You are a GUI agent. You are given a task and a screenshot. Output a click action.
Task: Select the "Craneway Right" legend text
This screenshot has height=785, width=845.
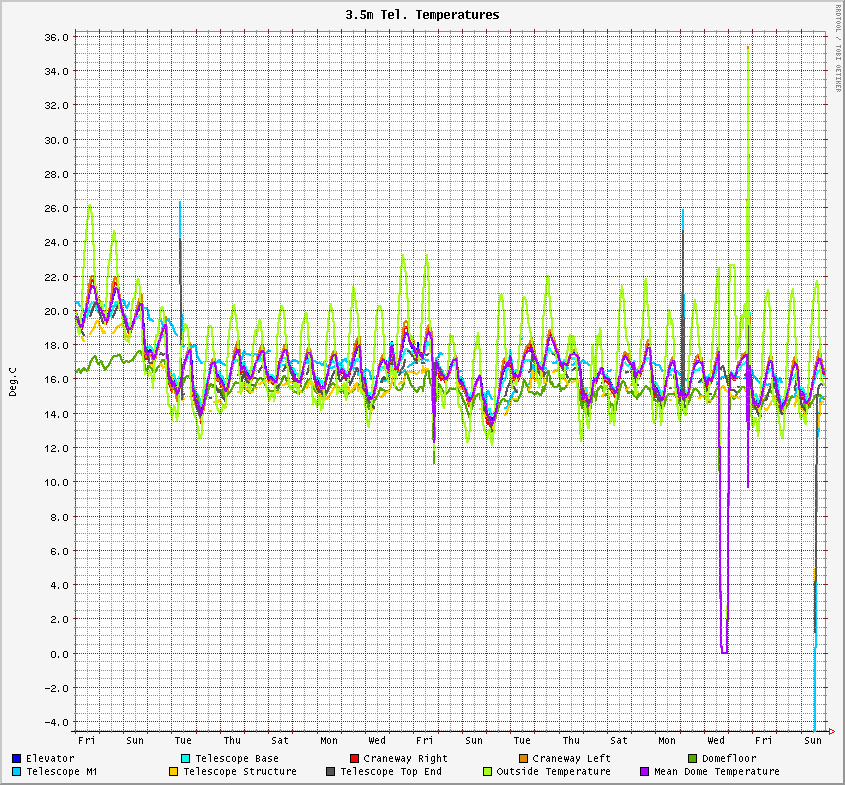coord(405,758)
